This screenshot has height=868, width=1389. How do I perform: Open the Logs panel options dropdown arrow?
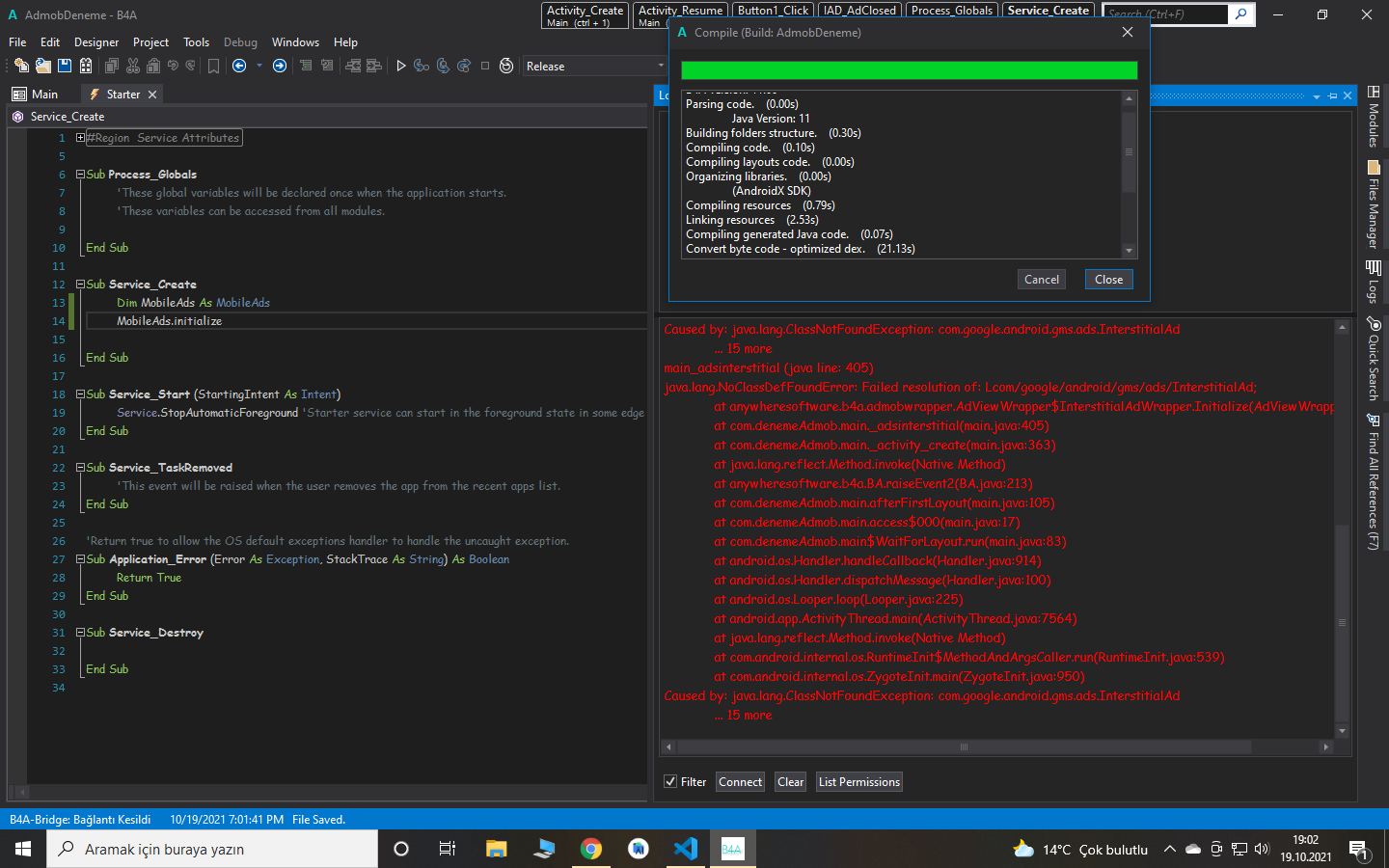click(x=1317, y=95)
